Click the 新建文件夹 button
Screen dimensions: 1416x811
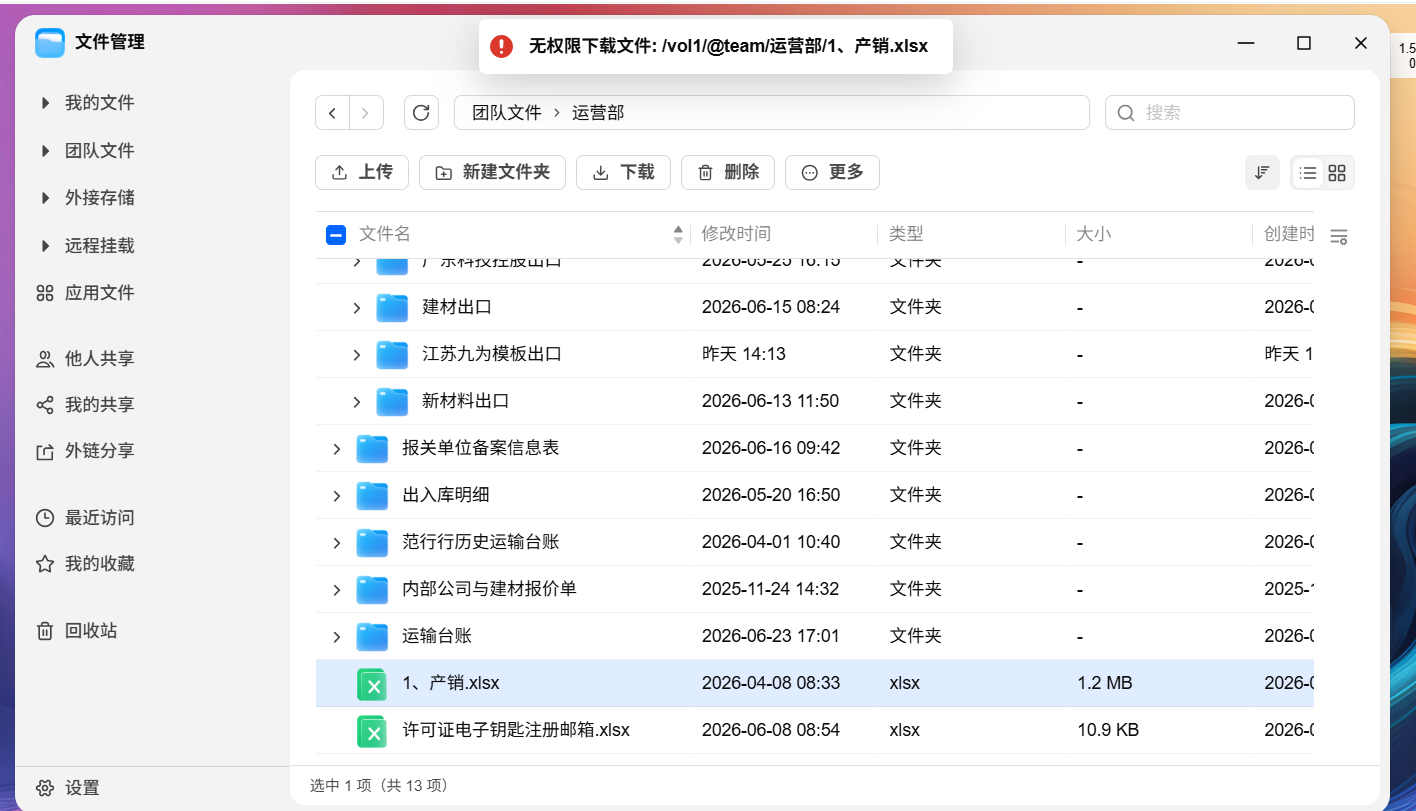click(x=492, y=172)
